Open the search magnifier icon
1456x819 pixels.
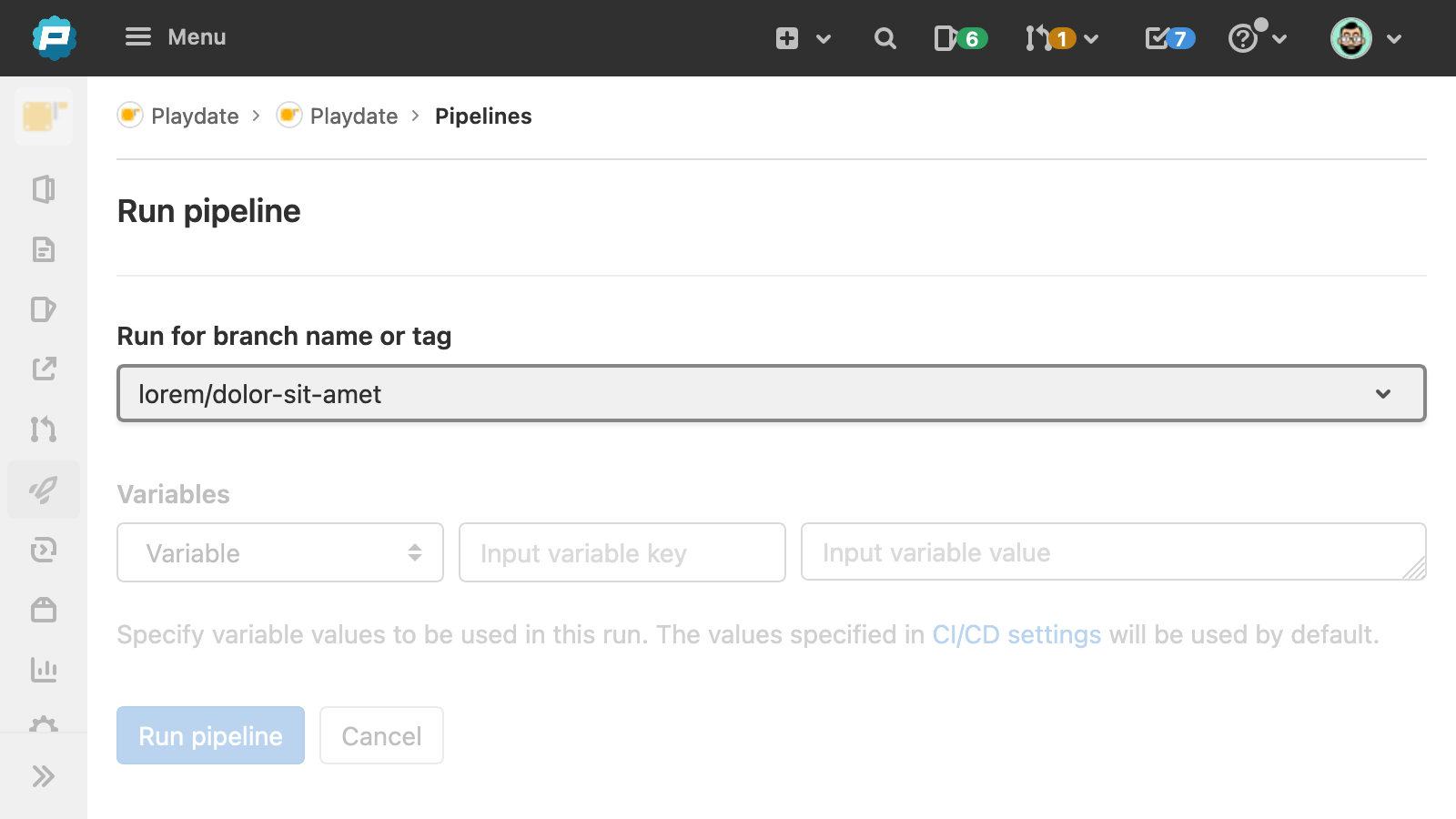(885, 38)
